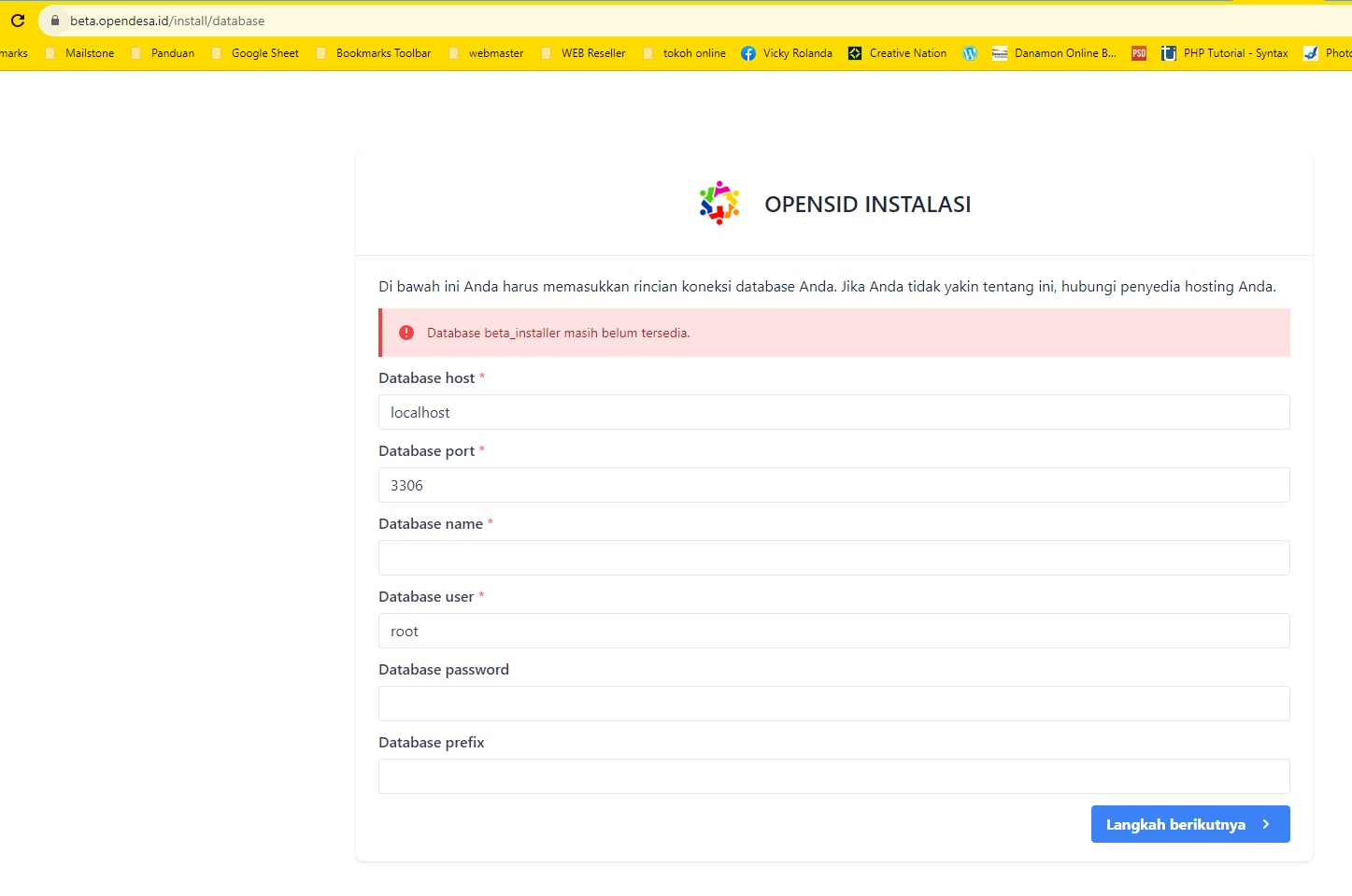1352x896 pixels.
Task: Open the Creative Nation bookmark
Action: coord(897,53)
